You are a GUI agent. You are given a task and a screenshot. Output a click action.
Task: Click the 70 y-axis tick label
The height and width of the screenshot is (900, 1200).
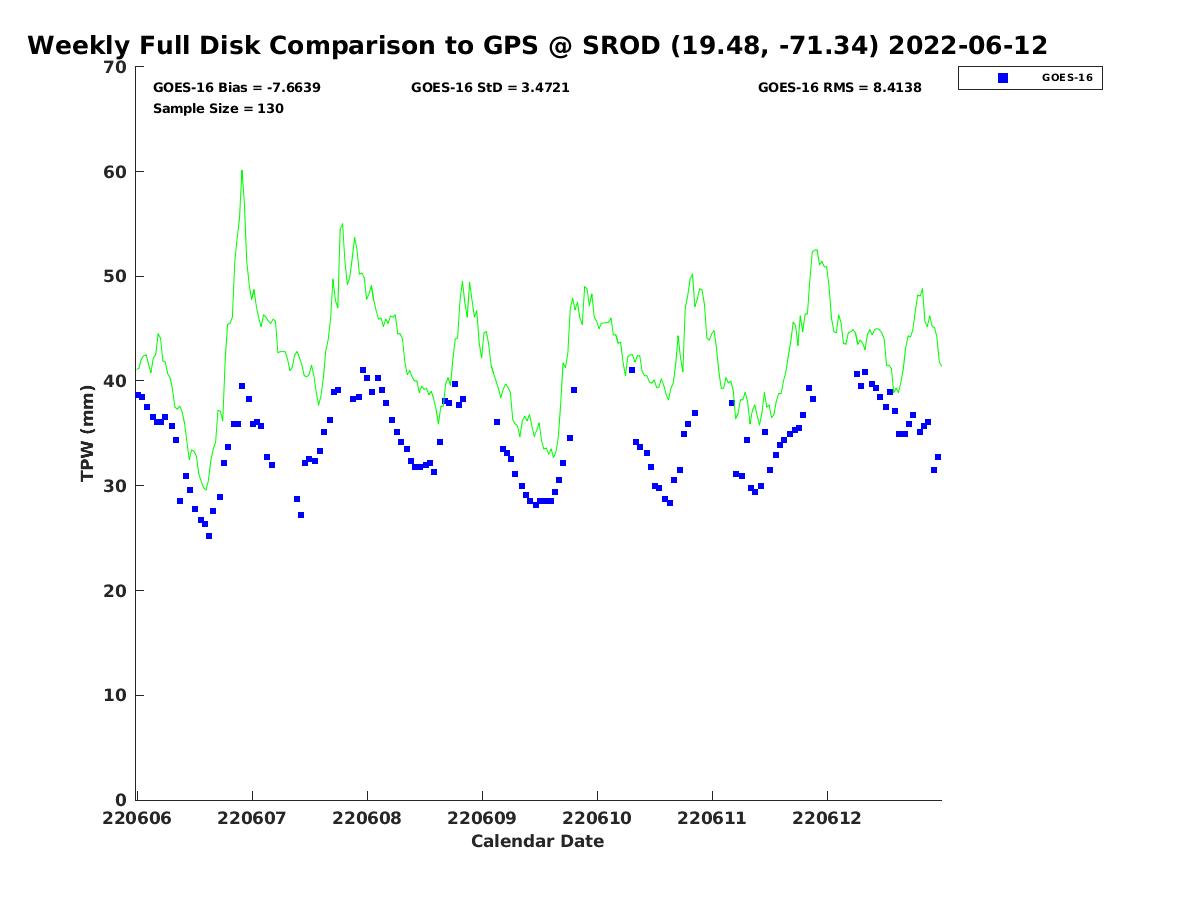[x=116, y=68]
